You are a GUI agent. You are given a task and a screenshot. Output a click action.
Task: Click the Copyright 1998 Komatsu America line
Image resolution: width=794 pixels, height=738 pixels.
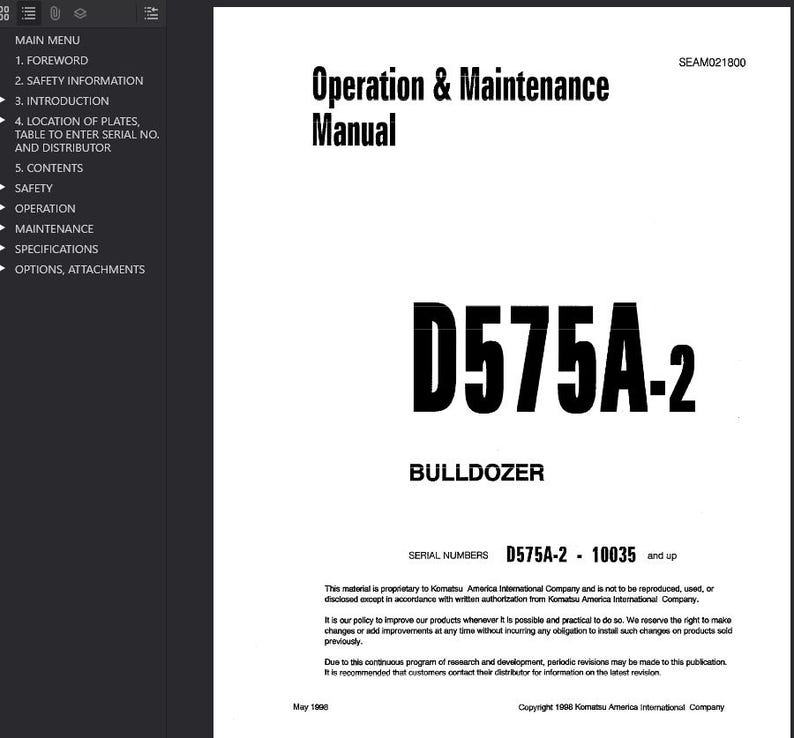[621, 707]
